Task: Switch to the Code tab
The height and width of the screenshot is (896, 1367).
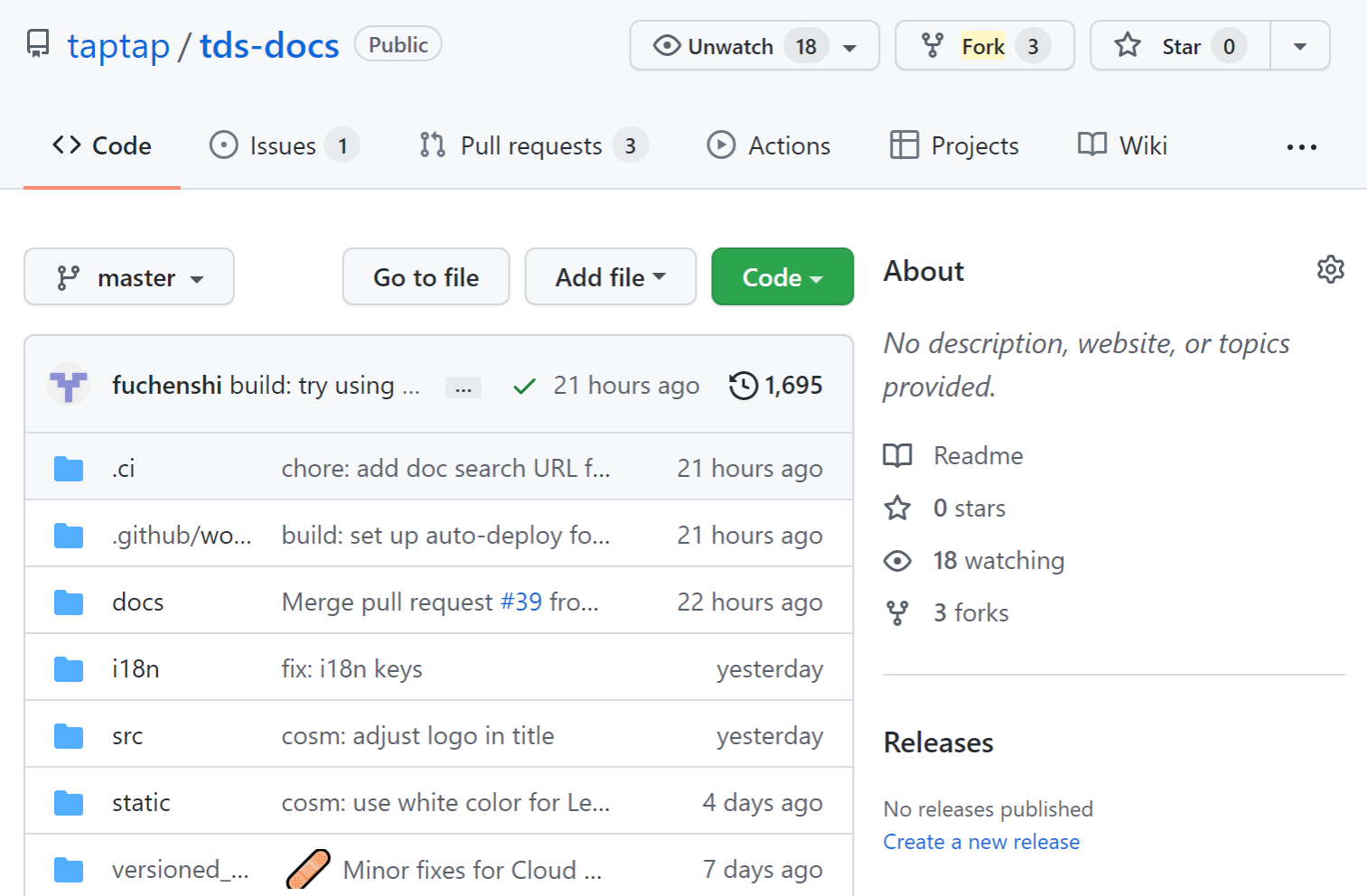Action: [x=102, y=145]
